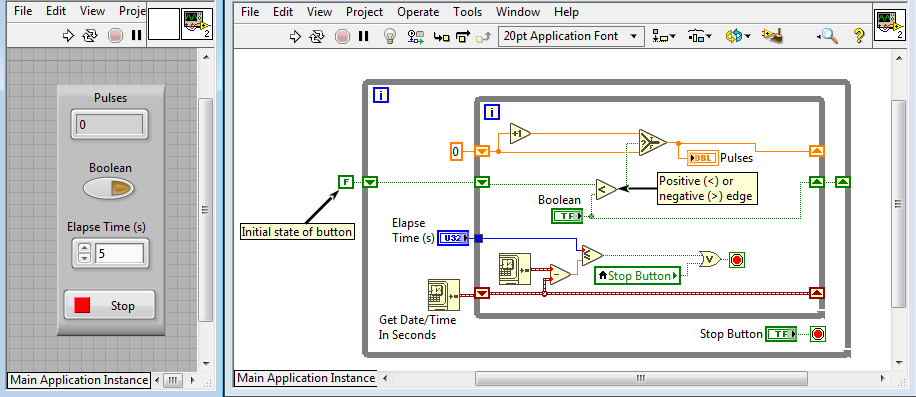
Task: Select the labeled Get Date/Time In Seconds node
Action: 443,294
